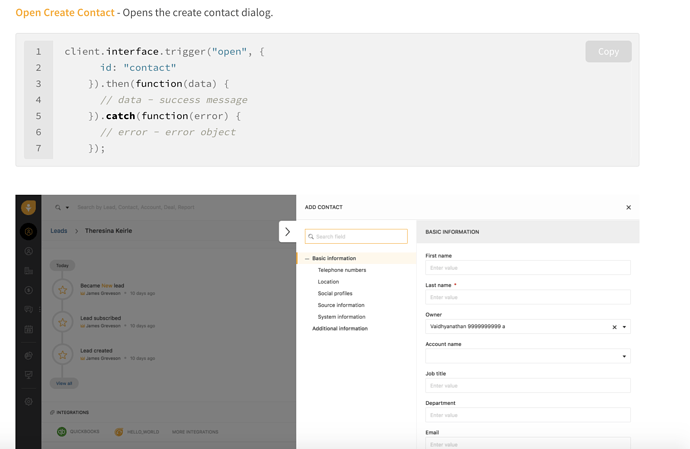Screen dimensions: 690x449
Task: Jump to Social profiles section
Action: click(x=335, y=294)
